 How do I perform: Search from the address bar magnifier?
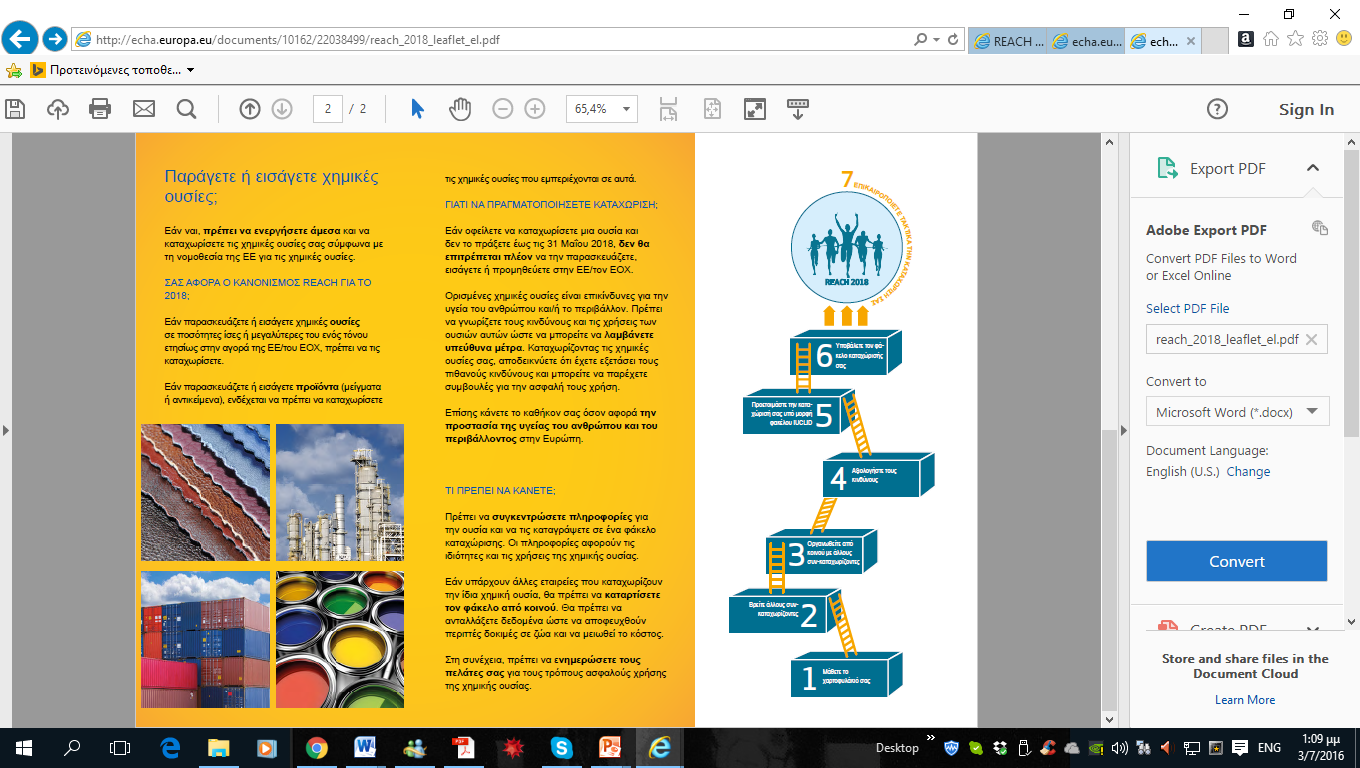tap(920, 40)
